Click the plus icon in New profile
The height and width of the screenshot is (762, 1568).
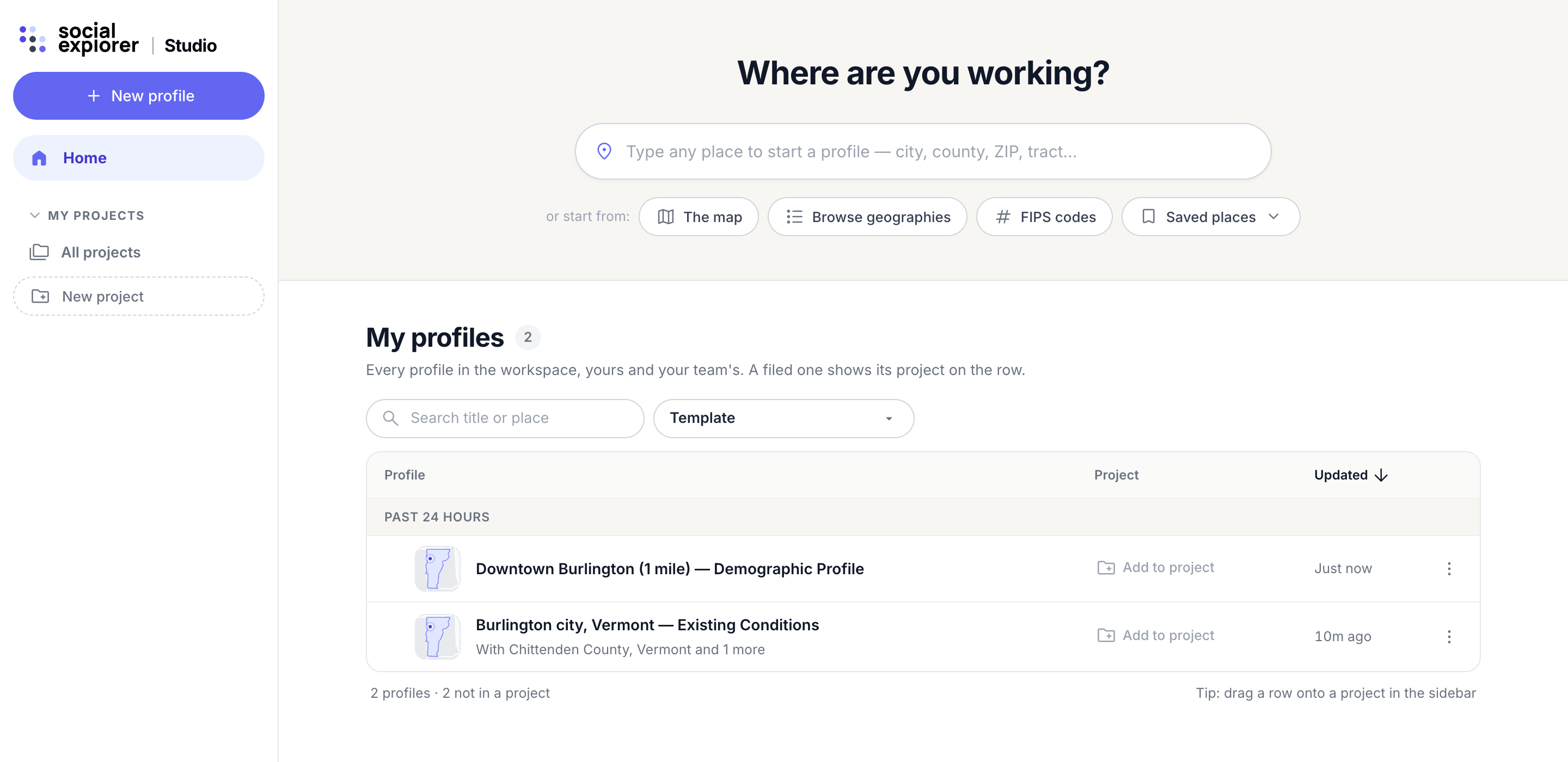pos(93,96)
